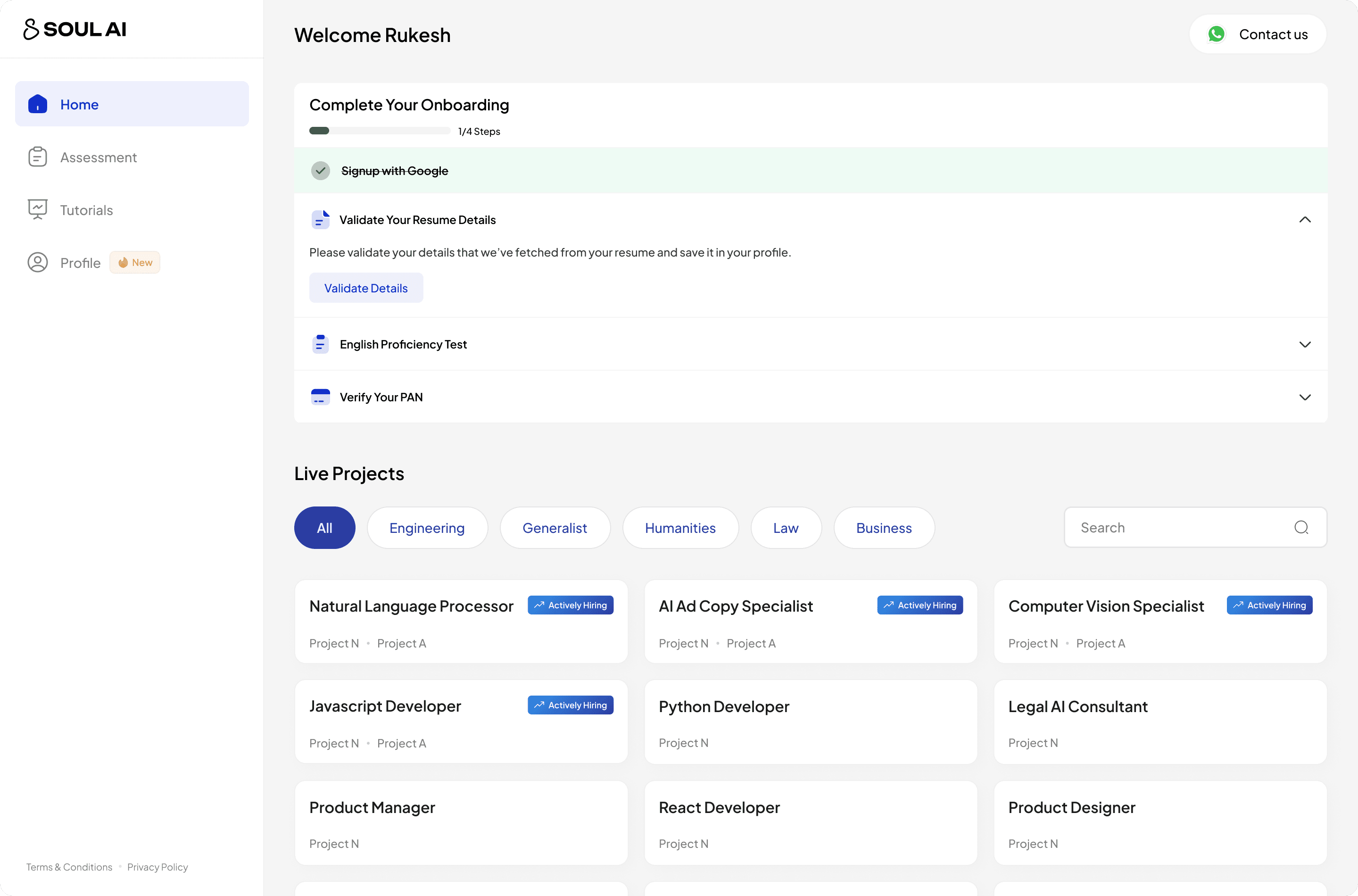Click the search magnifier icon
Viewport: 1358px width, 896px height.
pyautogui.click(x=1301, y=527)
